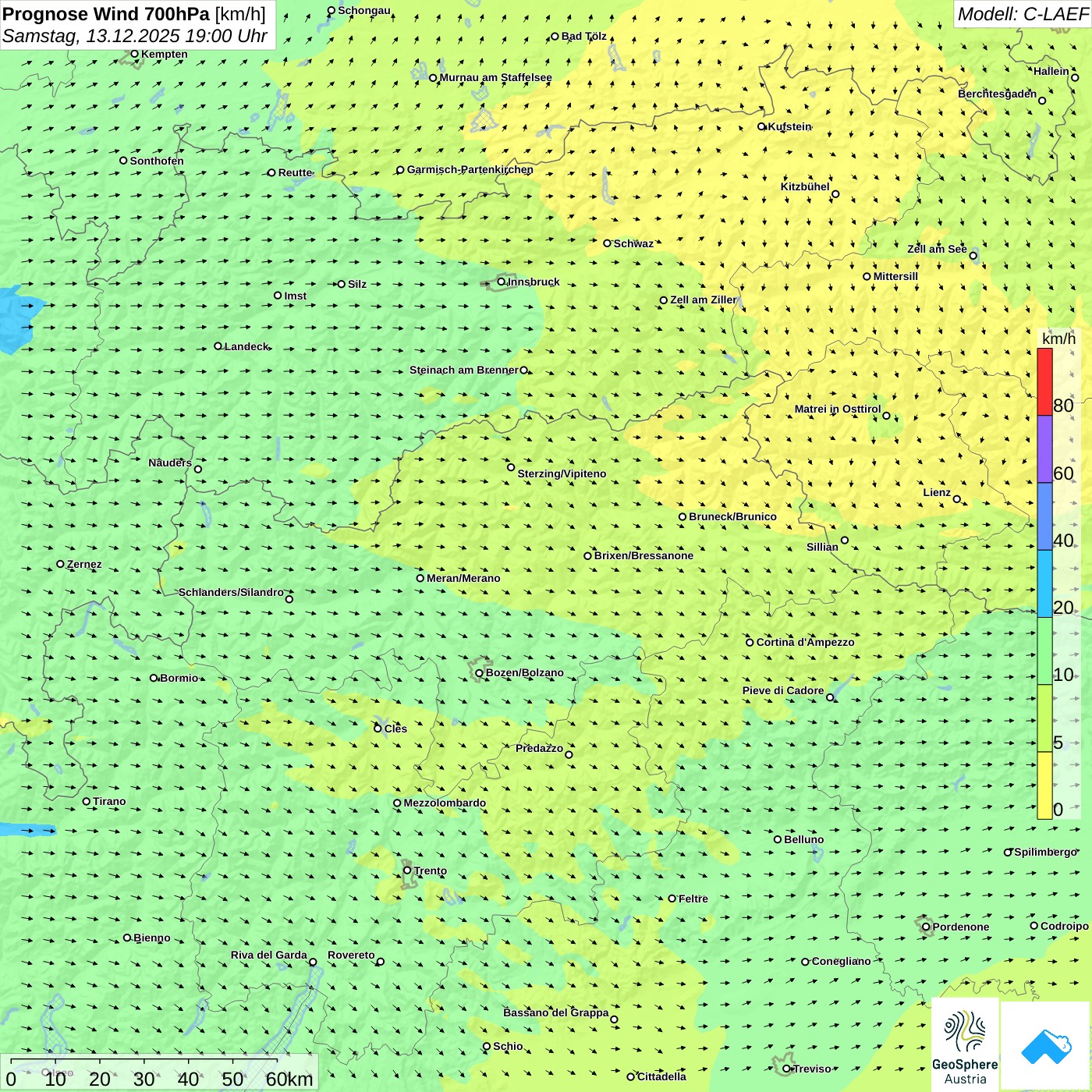Click the '60km' scale bar label
The height and width of the screenshot is (1092, 1092).
click(289, 1080)
